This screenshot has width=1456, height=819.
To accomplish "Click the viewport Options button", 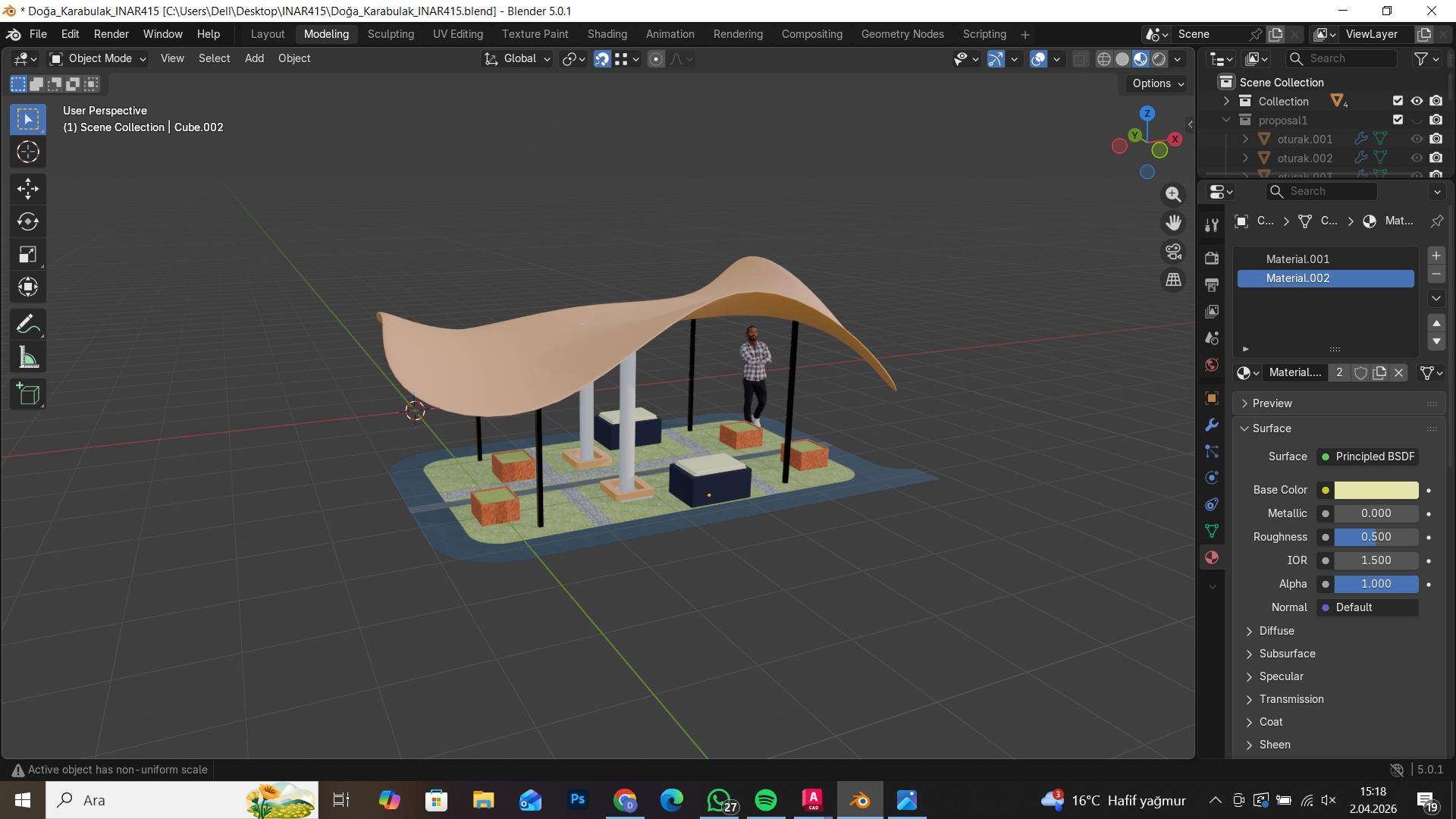I will 1157,83.
